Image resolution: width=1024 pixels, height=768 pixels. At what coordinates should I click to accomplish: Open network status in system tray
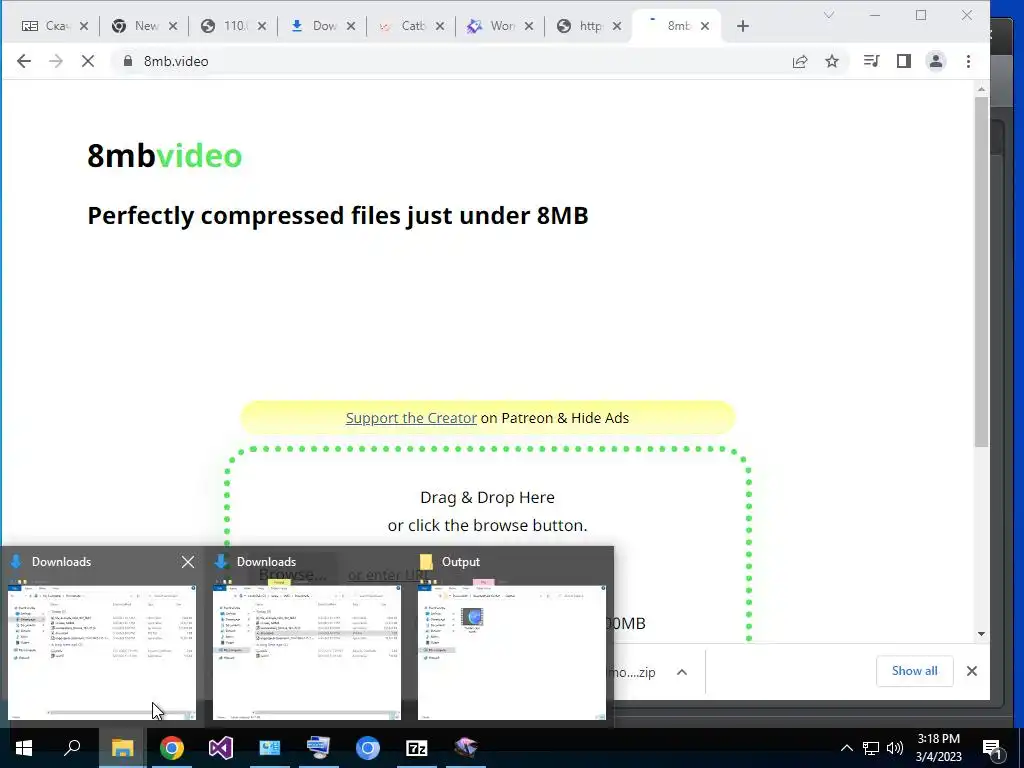[x=871, y=748]
